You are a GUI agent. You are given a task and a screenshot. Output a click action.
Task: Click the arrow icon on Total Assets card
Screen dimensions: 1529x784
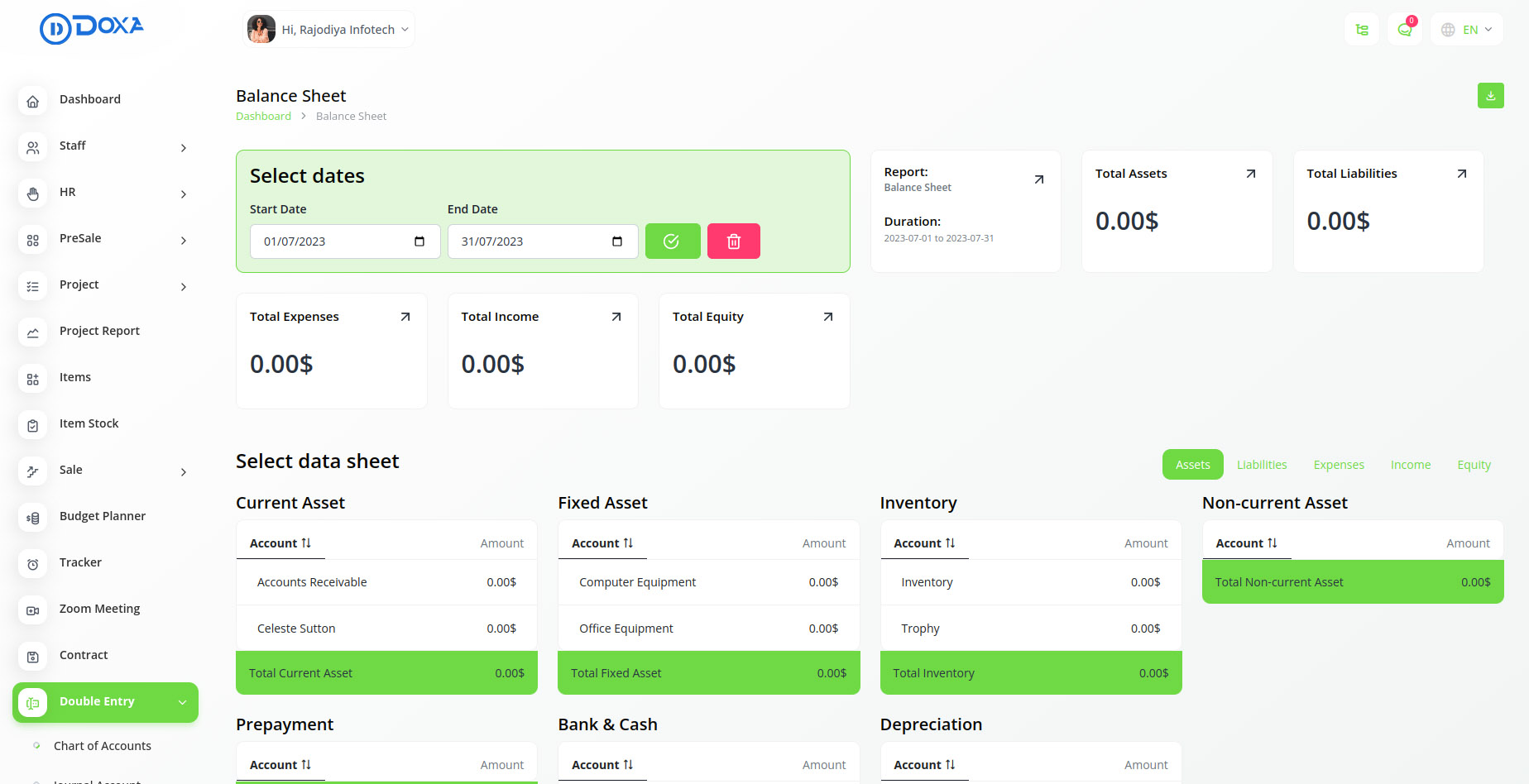click(1250, 174)
